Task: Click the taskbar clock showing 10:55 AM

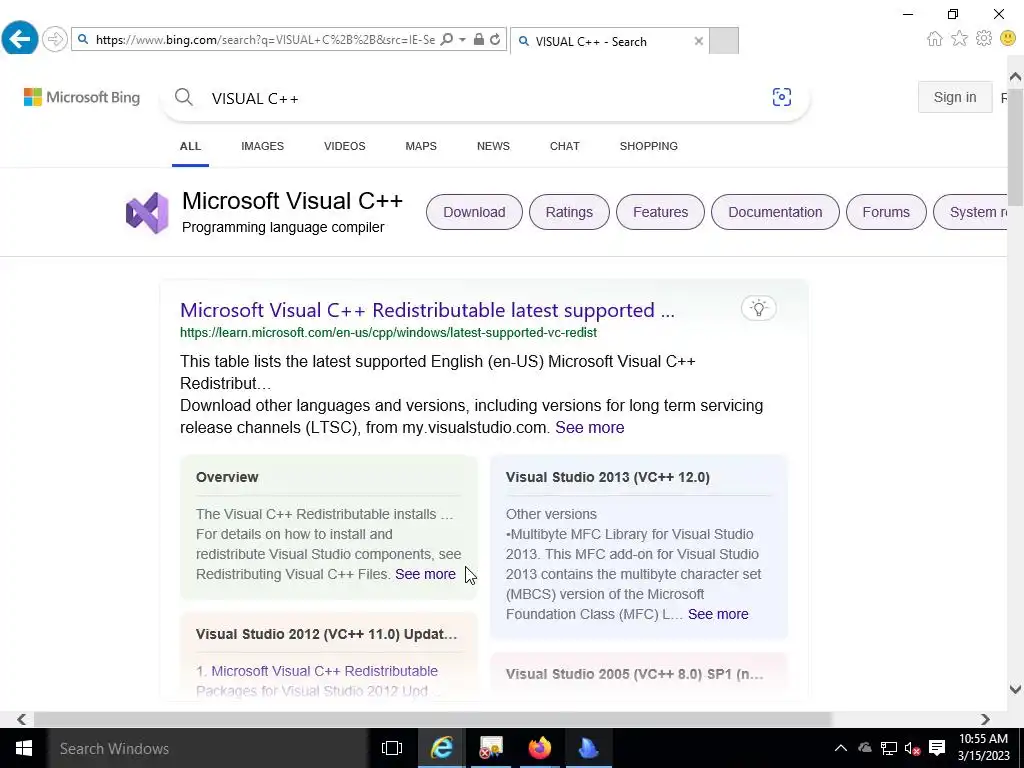Action: (x=984, y=748)
